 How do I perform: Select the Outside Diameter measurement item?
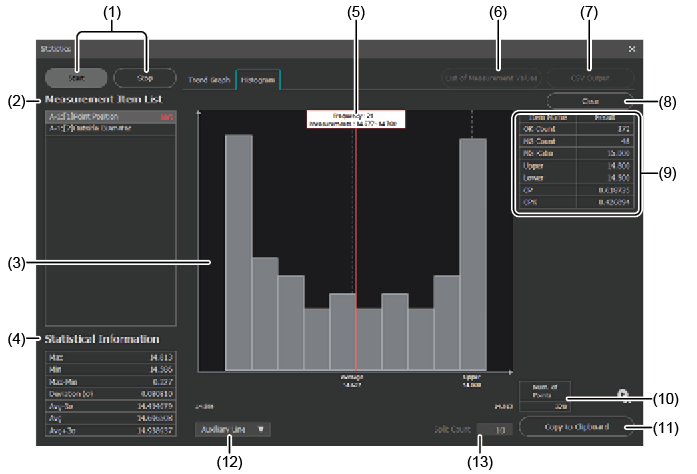(x=110, y=129)
